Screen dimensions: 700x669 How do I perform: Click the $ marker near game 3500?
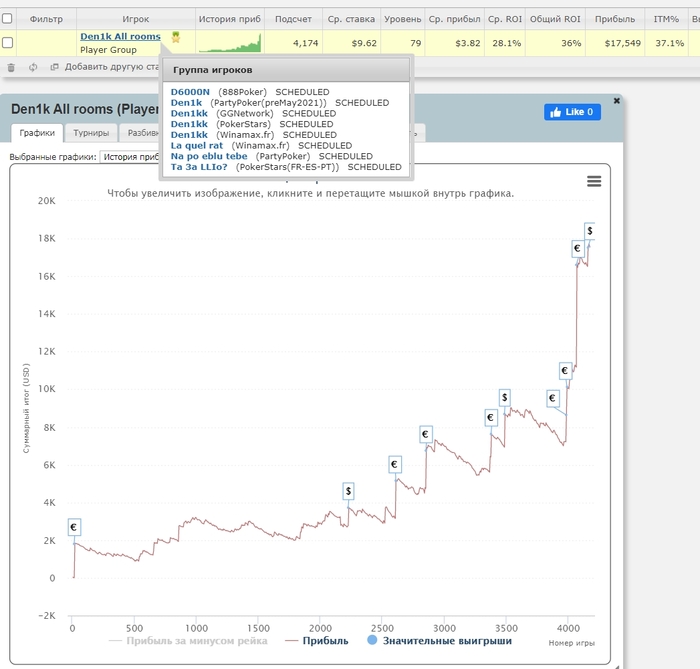[504, 397]
